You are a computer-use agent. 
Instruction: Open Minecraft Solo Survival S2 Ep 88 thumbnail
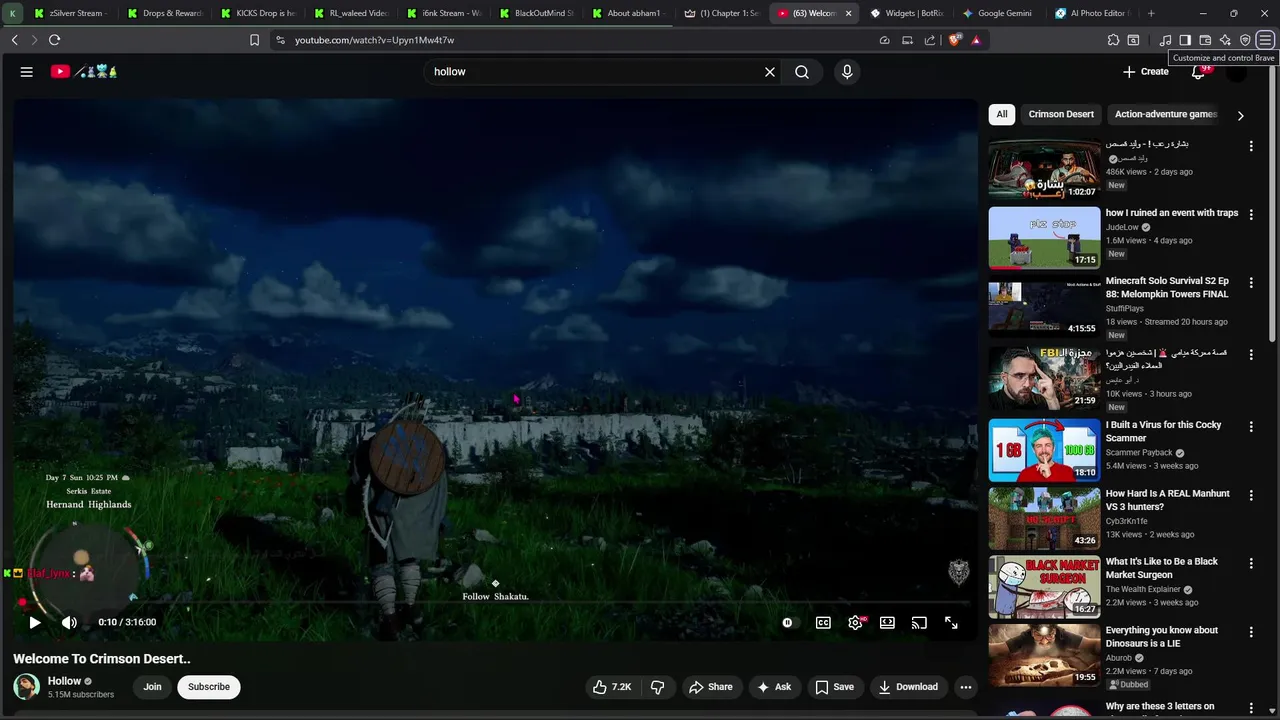click(1044, 307)
